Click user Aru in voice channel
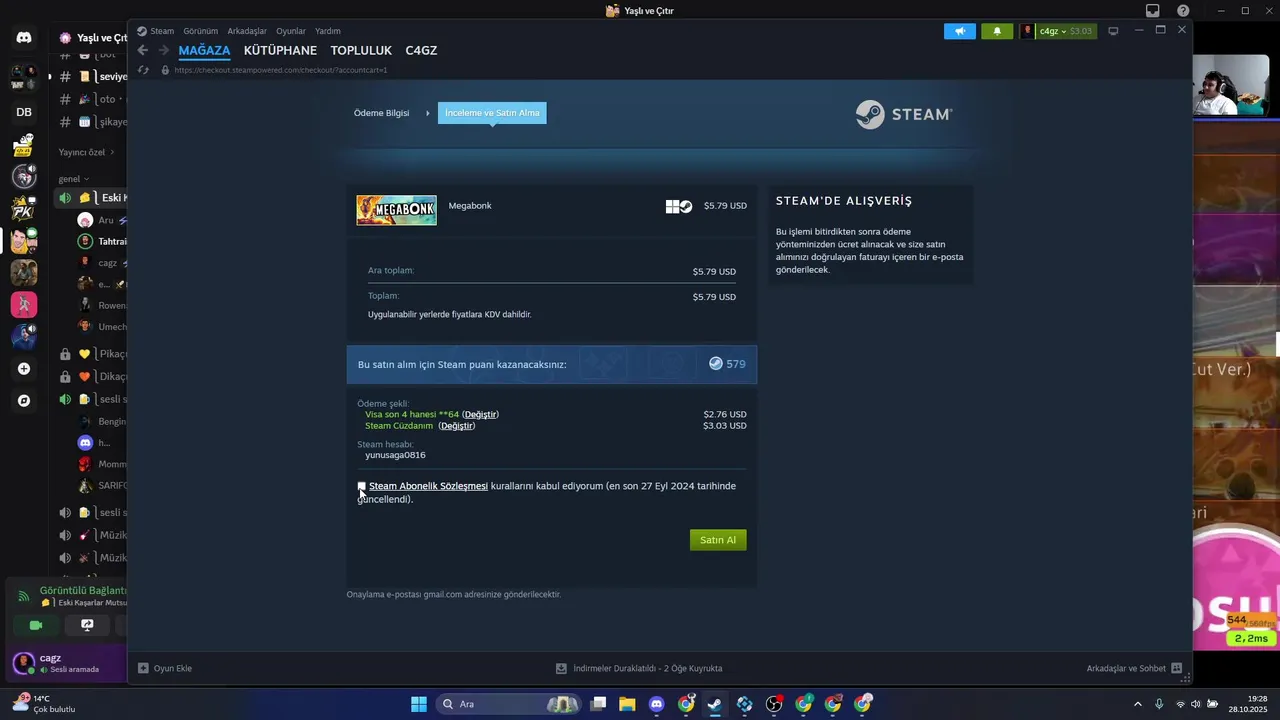This screenshot has width=1280, height=720. 102,220
